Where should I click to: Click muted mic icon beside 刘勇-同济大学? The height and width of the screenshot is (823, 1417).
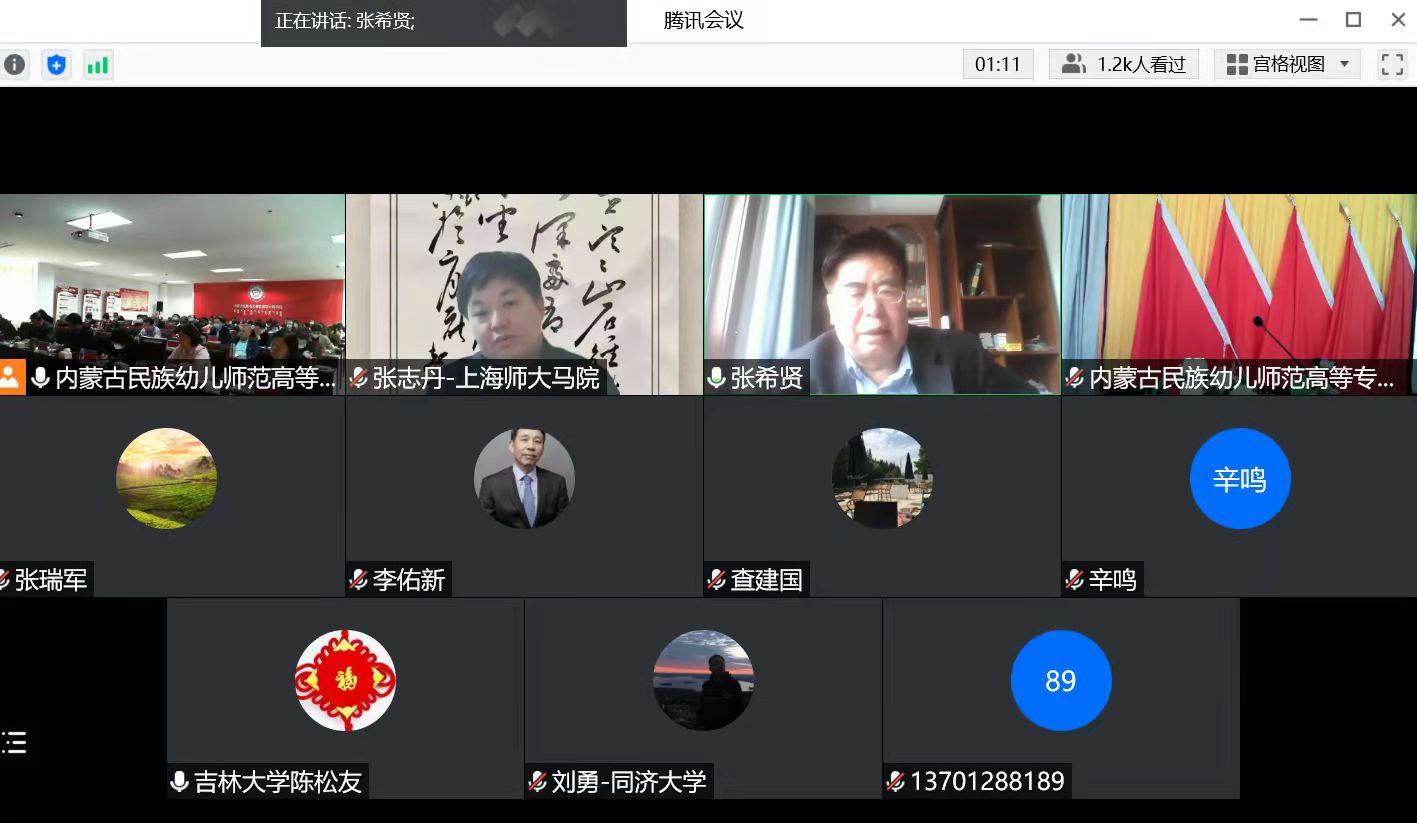pos(538,781)
